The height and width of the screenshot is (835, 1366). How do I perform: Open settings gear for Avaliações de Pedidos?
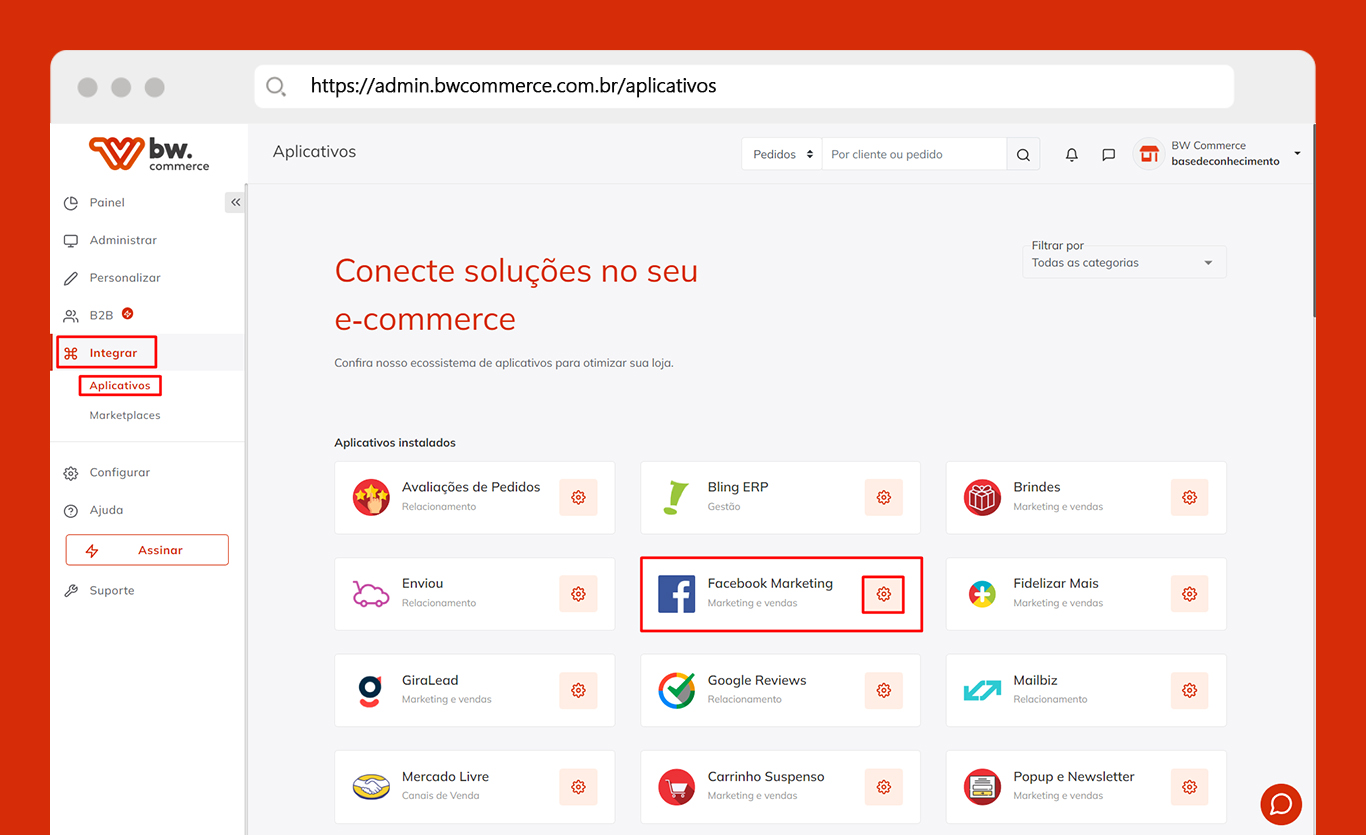click(578, 497)
